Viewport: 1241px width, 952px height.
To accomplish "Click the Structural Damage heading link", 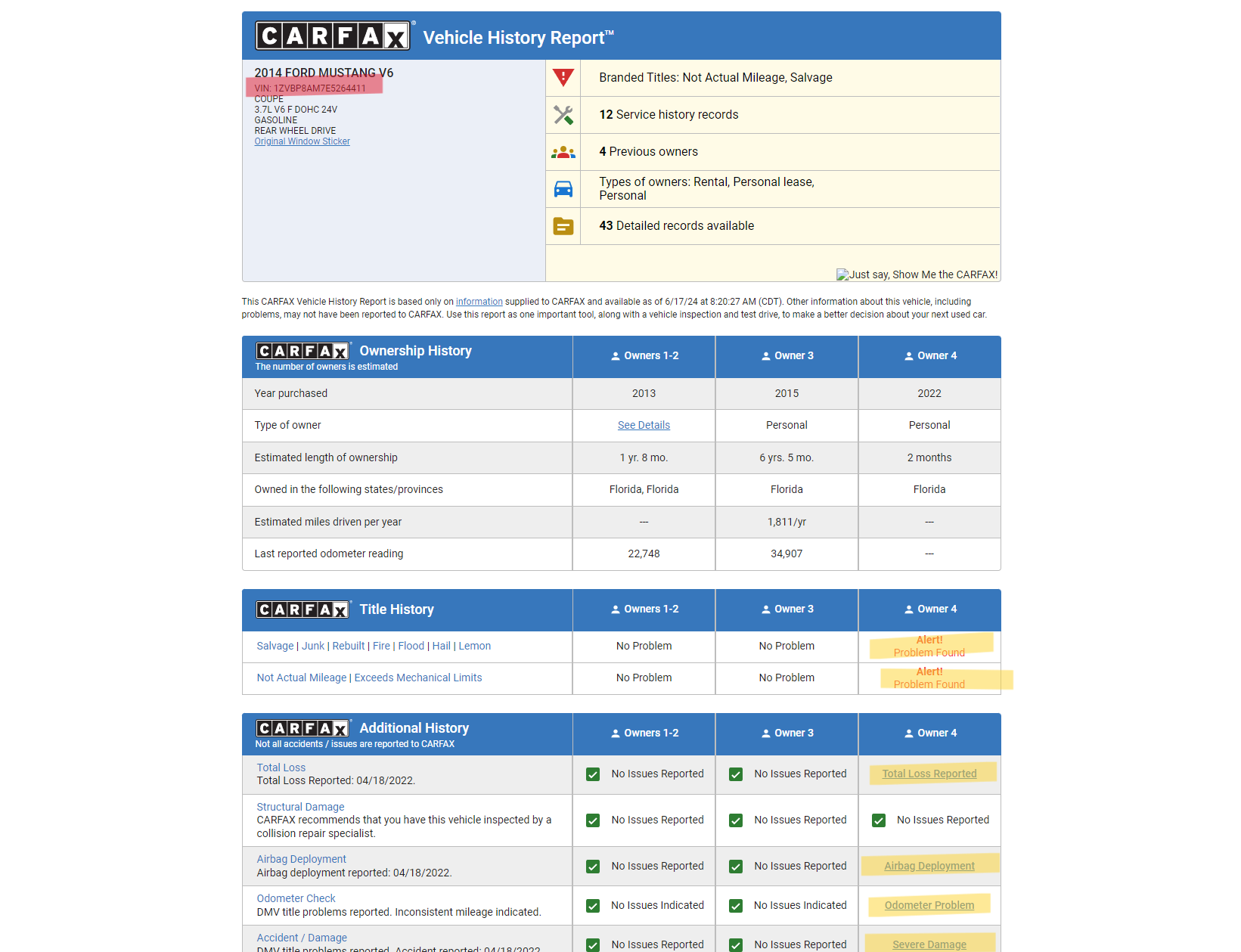I will [x=300, y=807].
